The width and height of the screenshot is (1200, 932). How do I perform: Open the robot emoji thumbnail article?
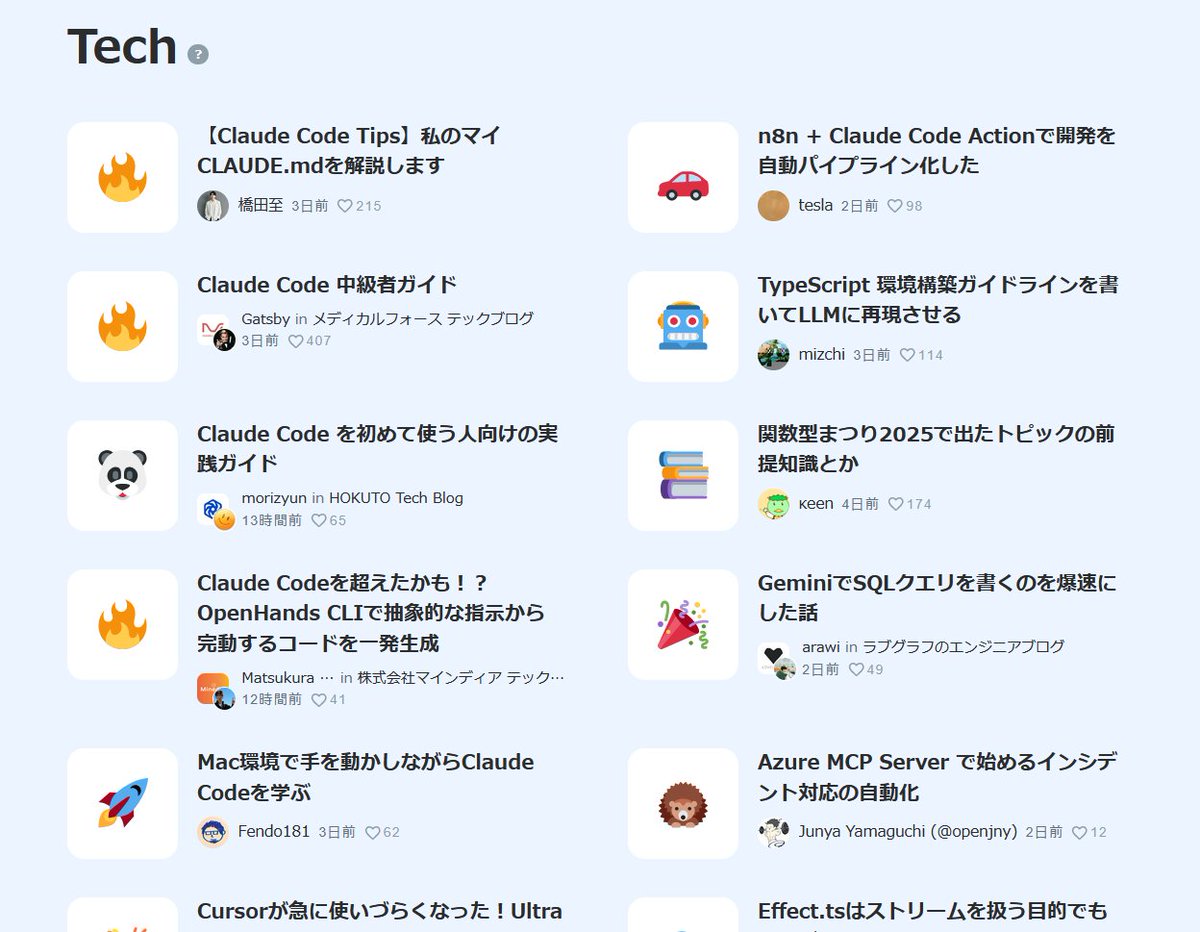pyautogui.click(x=683, y=326)
